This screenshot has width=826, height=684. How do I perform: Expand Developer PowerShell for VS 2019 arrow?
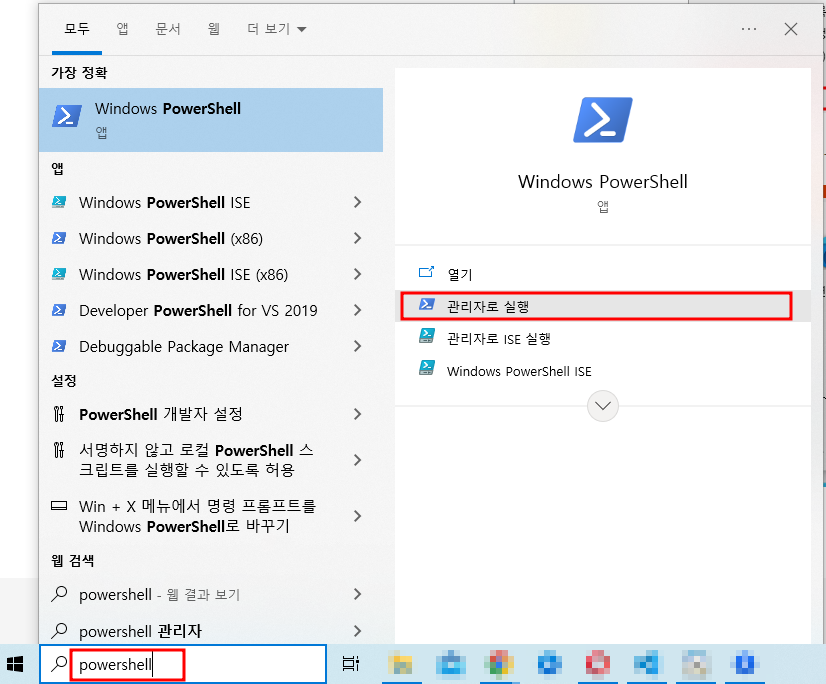[358, 310]
